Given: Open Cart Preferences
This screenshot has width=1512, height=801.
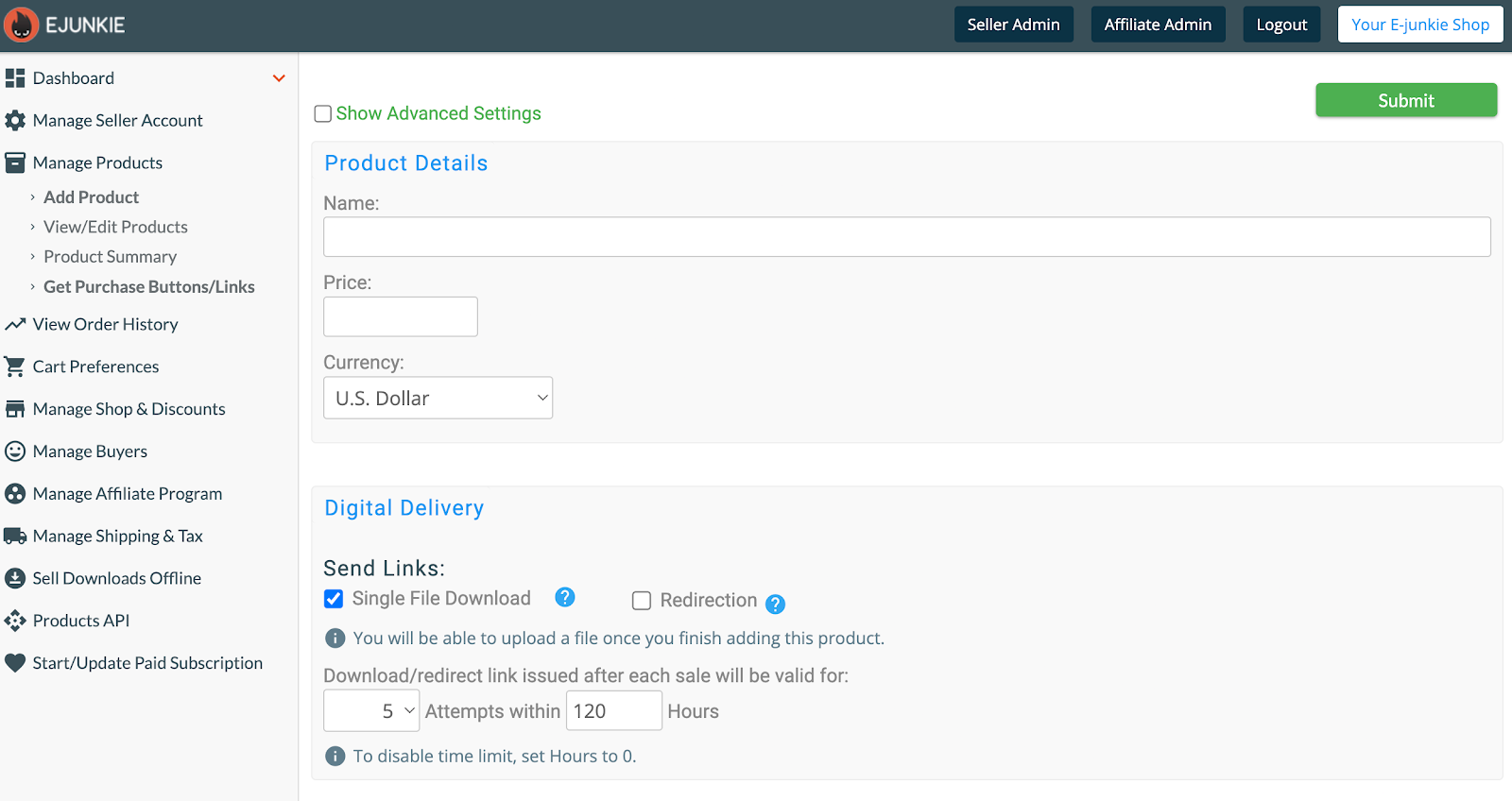Looking at the screenshot, I should (96, 366).
